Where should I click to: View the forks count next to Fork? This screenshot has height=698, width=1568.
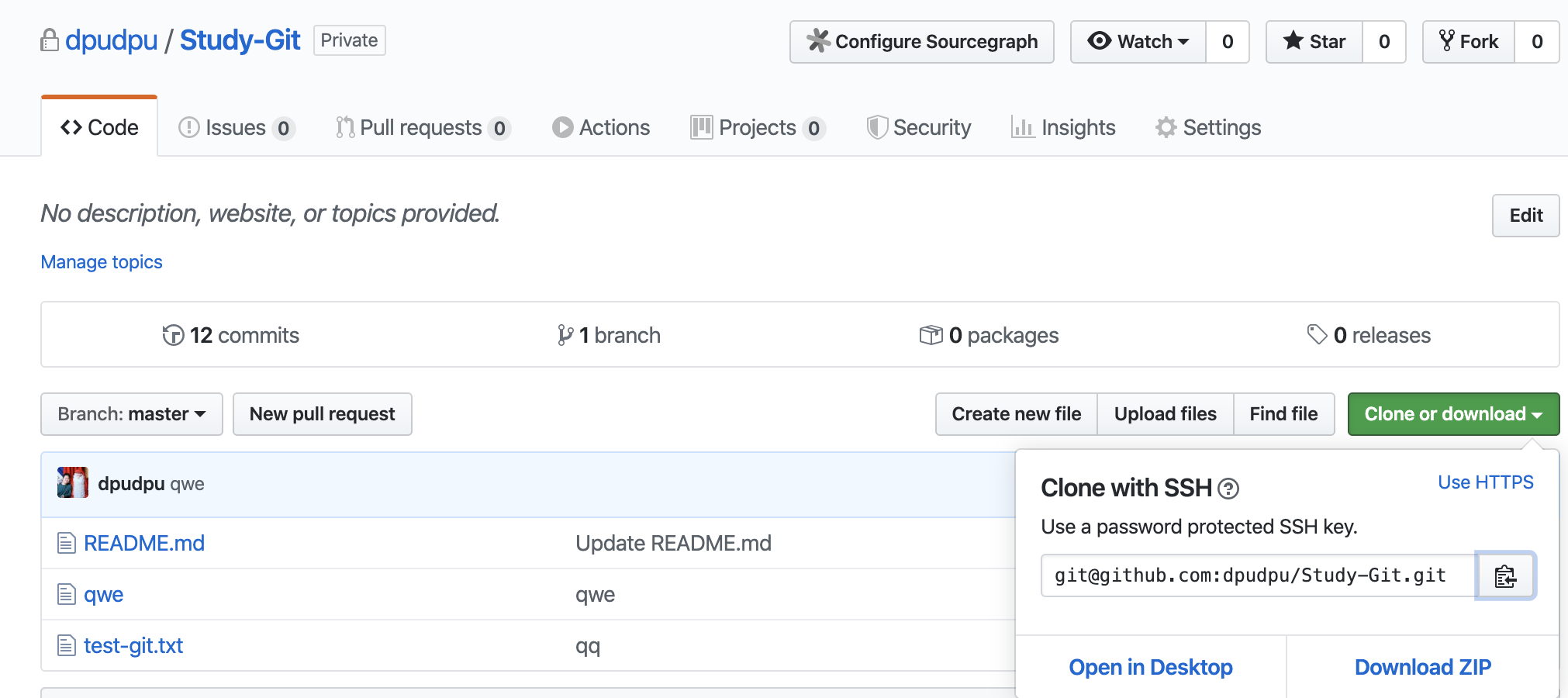click(1537, 42)
